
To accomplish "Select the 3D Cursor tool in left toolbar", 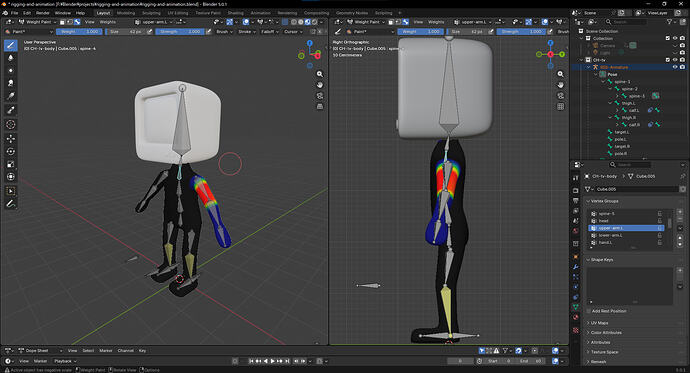I will [11, 124].
